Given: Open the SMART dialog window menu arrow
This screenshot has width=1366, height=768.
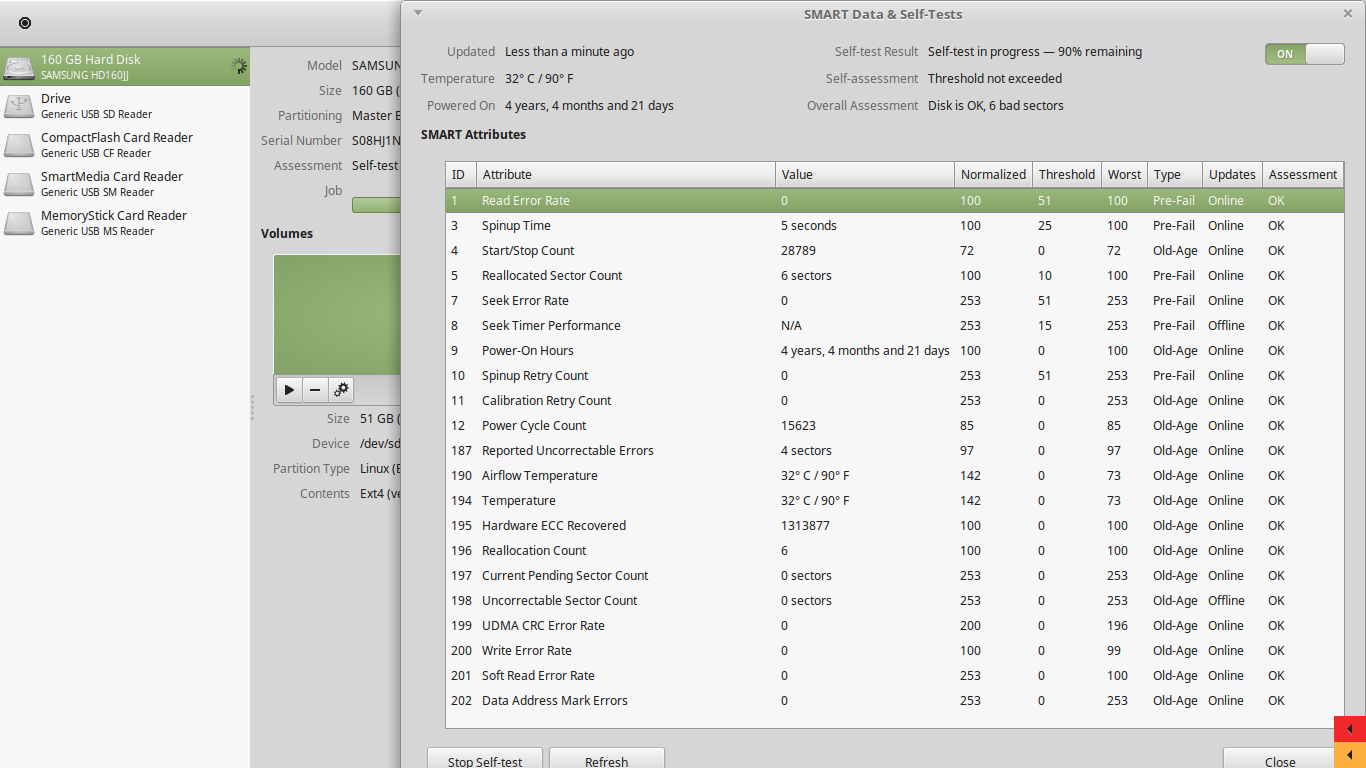Looking at the screenshot, I should [x=418, y=13].
